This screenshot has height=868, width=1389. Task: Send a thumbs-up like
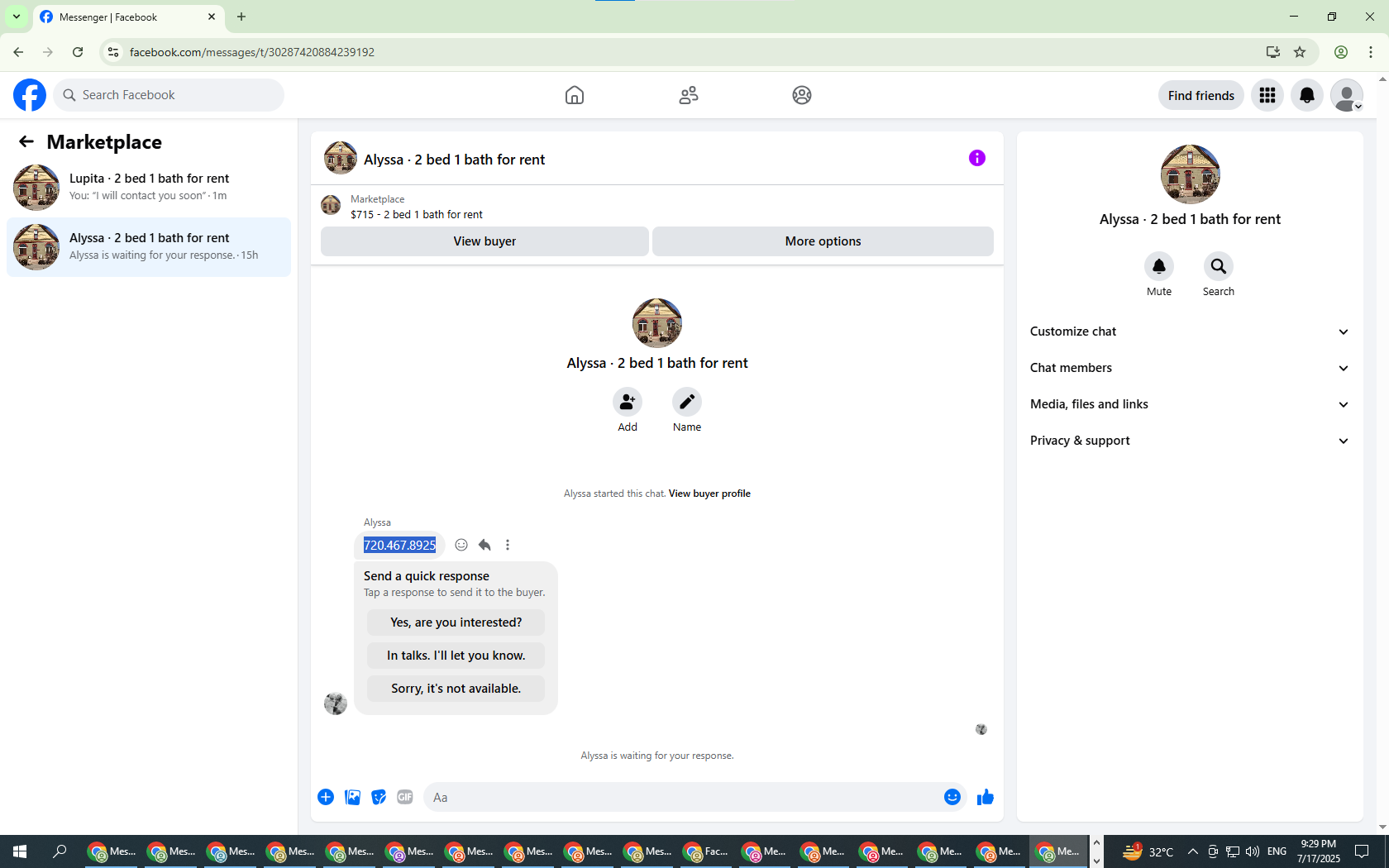[986, 797]
